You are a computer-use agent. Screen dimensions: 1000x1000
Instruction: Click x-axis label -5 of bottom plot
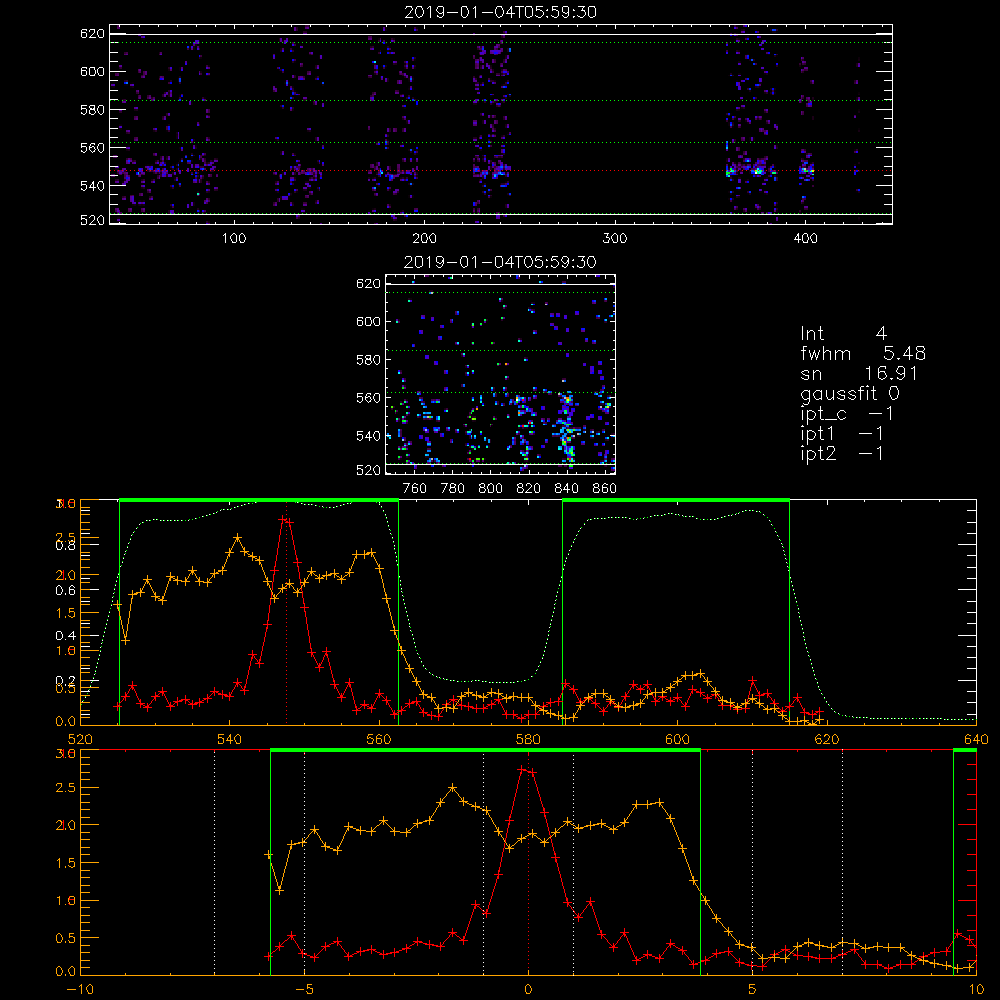click(x=304, y=990)
